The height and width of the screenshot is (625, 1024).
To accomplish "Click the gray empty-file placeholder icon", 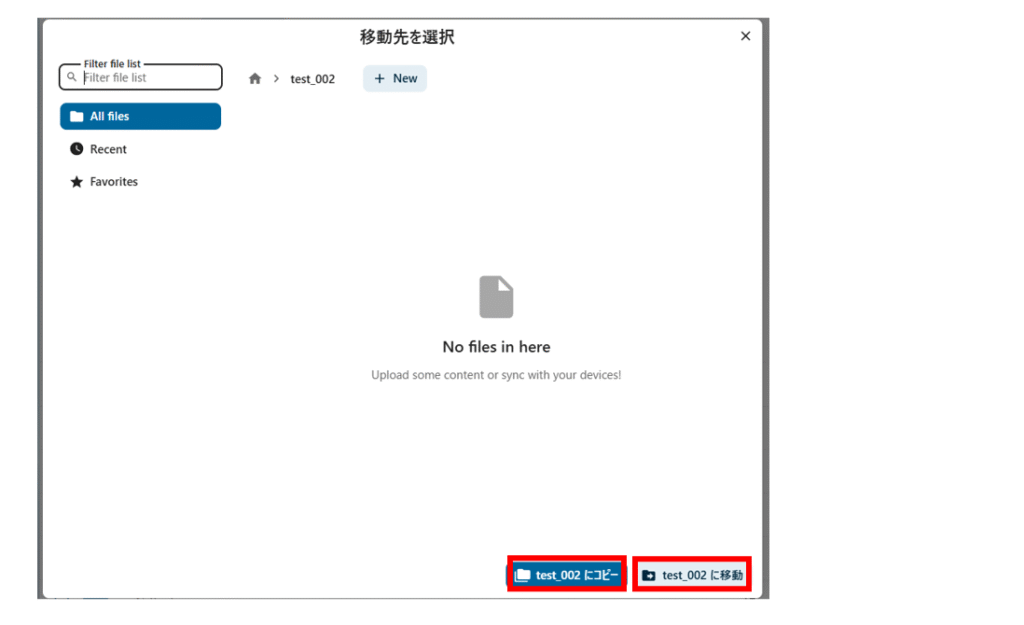I will (496, 297).
